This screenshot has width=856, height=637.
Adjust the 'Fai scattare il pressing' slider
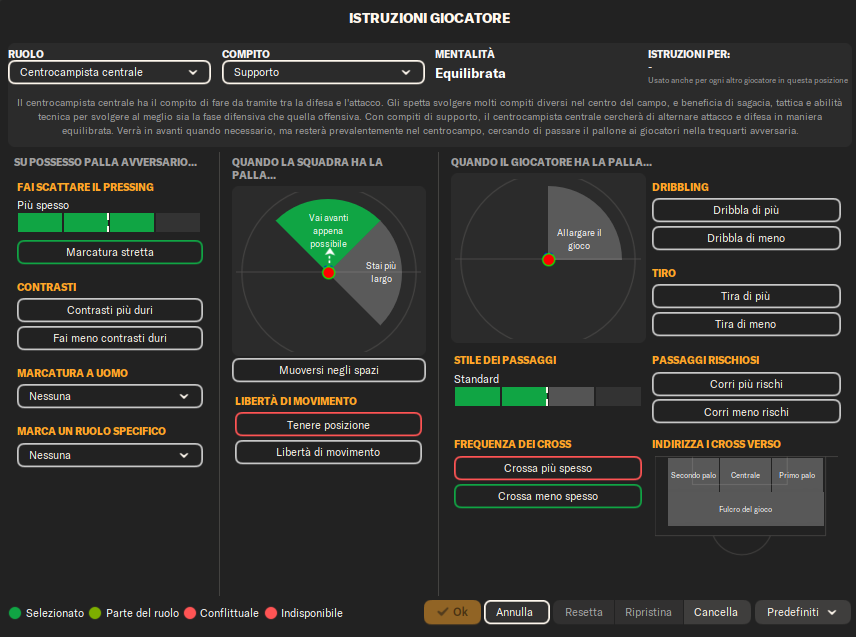click(x=108, y=222)
